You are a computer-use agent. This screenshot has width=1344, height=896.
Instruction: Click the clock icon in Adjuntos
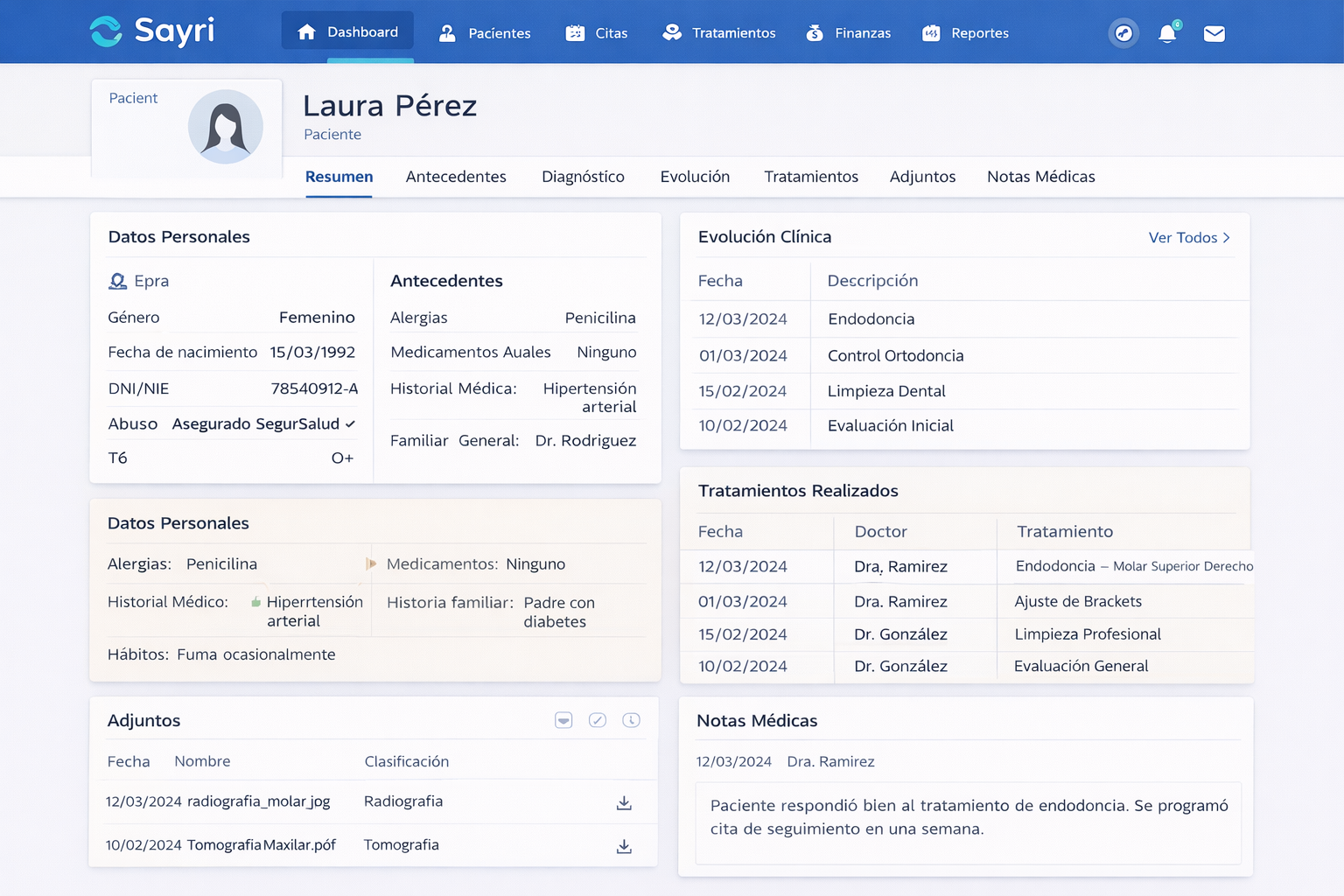click(x=631, y=720)
